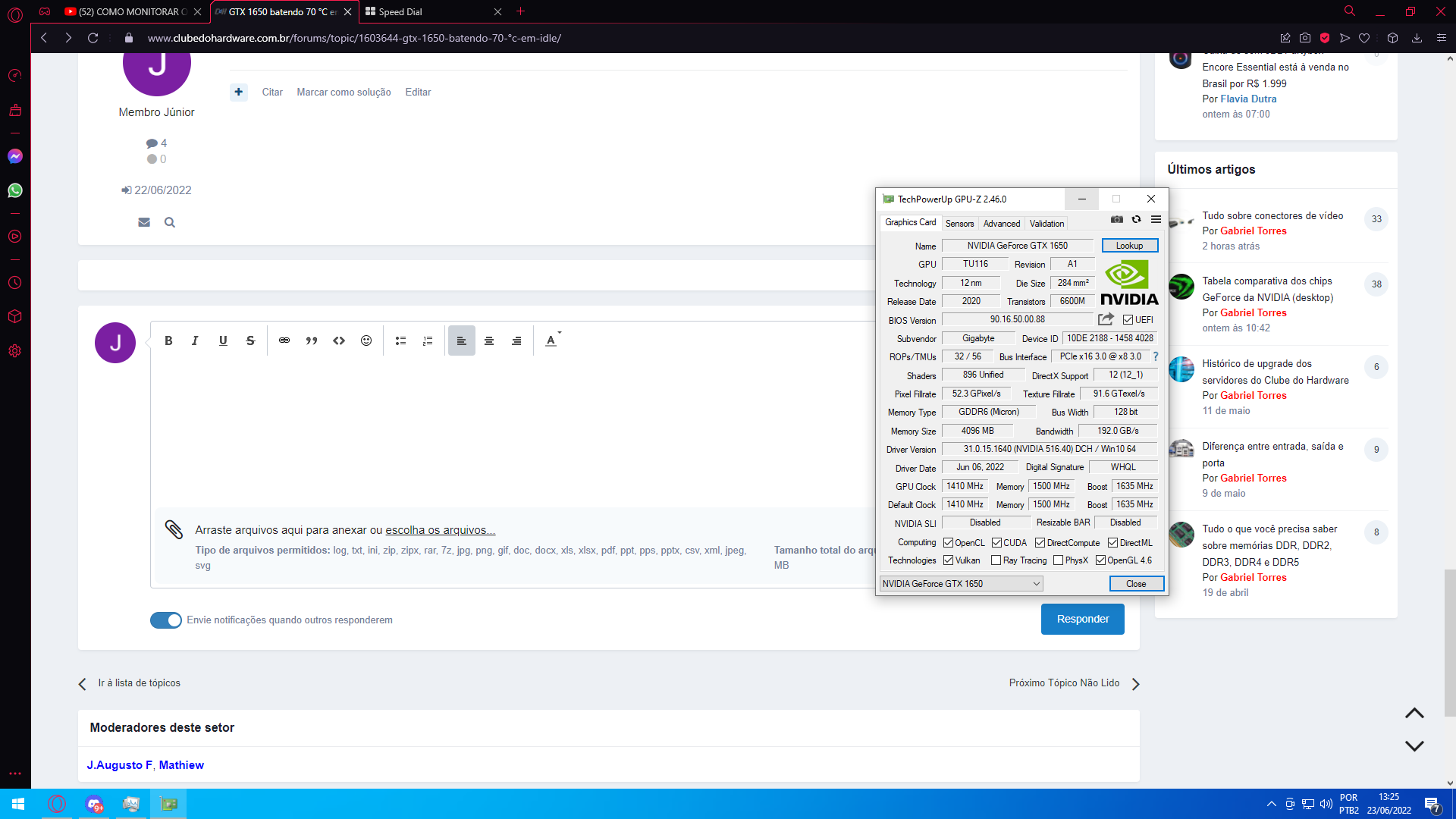
Task: Align text left in the editor
Action: (x=461, y=340)
